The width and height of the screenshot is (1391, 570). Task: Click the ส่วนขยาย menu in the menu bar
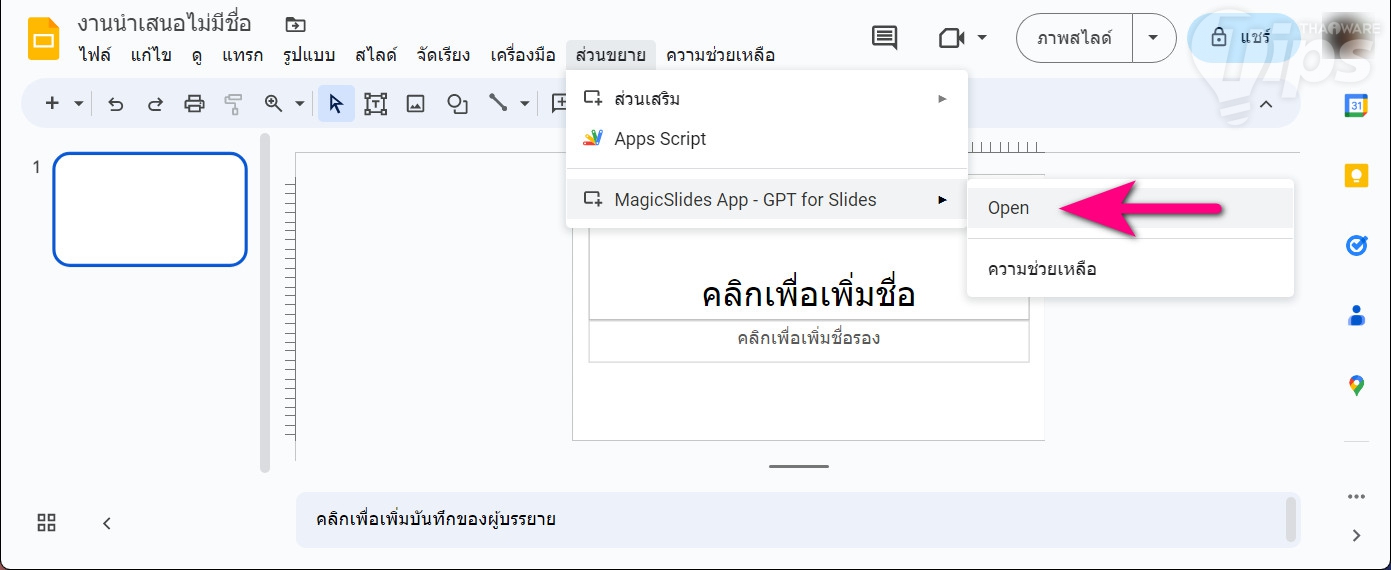point(611,55)
